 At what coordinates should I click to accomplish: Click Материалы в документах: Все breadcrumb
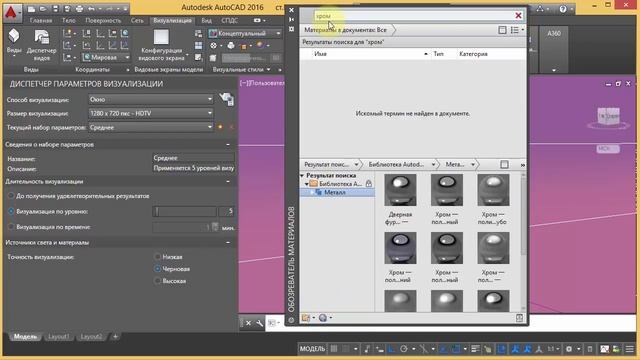click(x=345, y=30)
